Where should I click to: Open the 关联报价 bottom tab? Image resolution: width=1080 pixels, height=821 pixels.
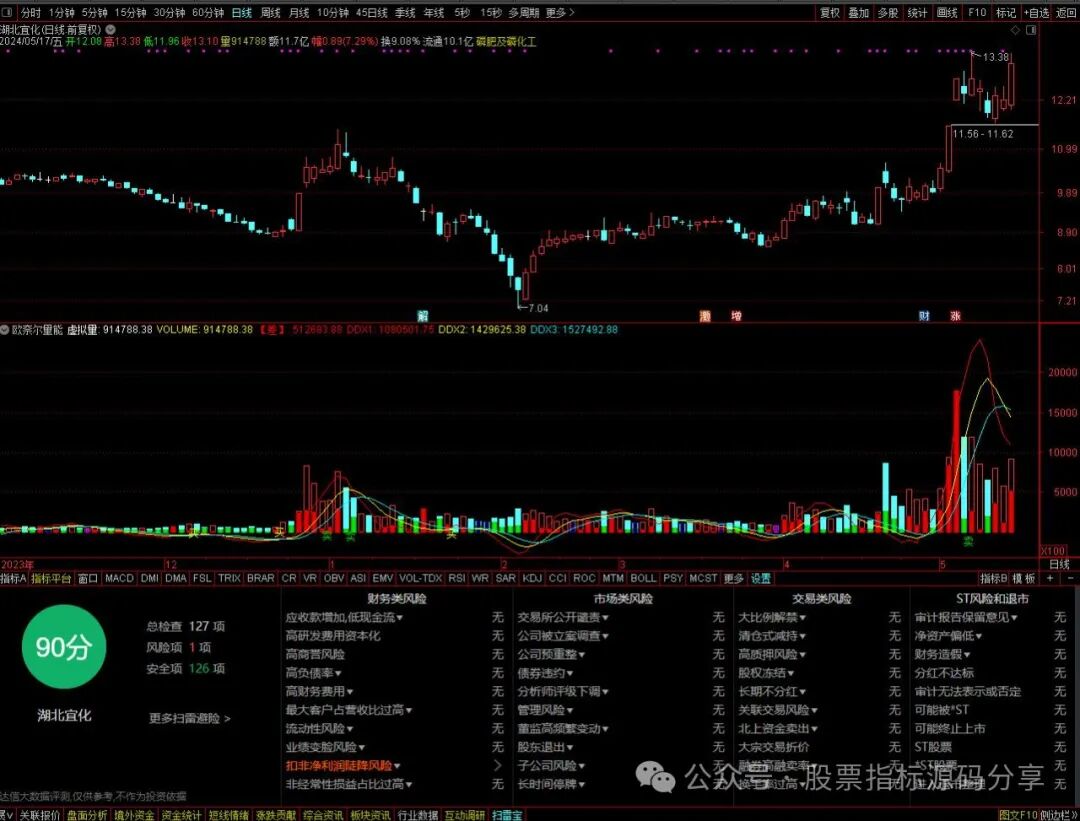click(39, 815)
